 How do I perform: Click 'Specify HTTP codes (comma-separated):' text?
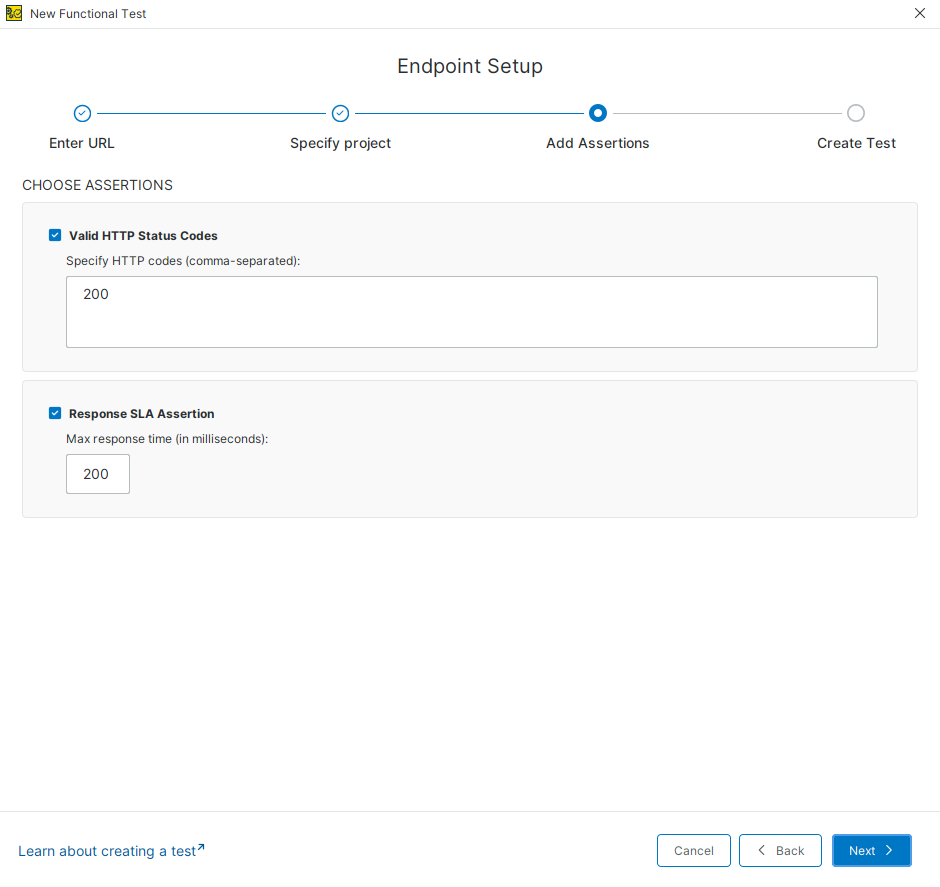[x=183, y=261]
